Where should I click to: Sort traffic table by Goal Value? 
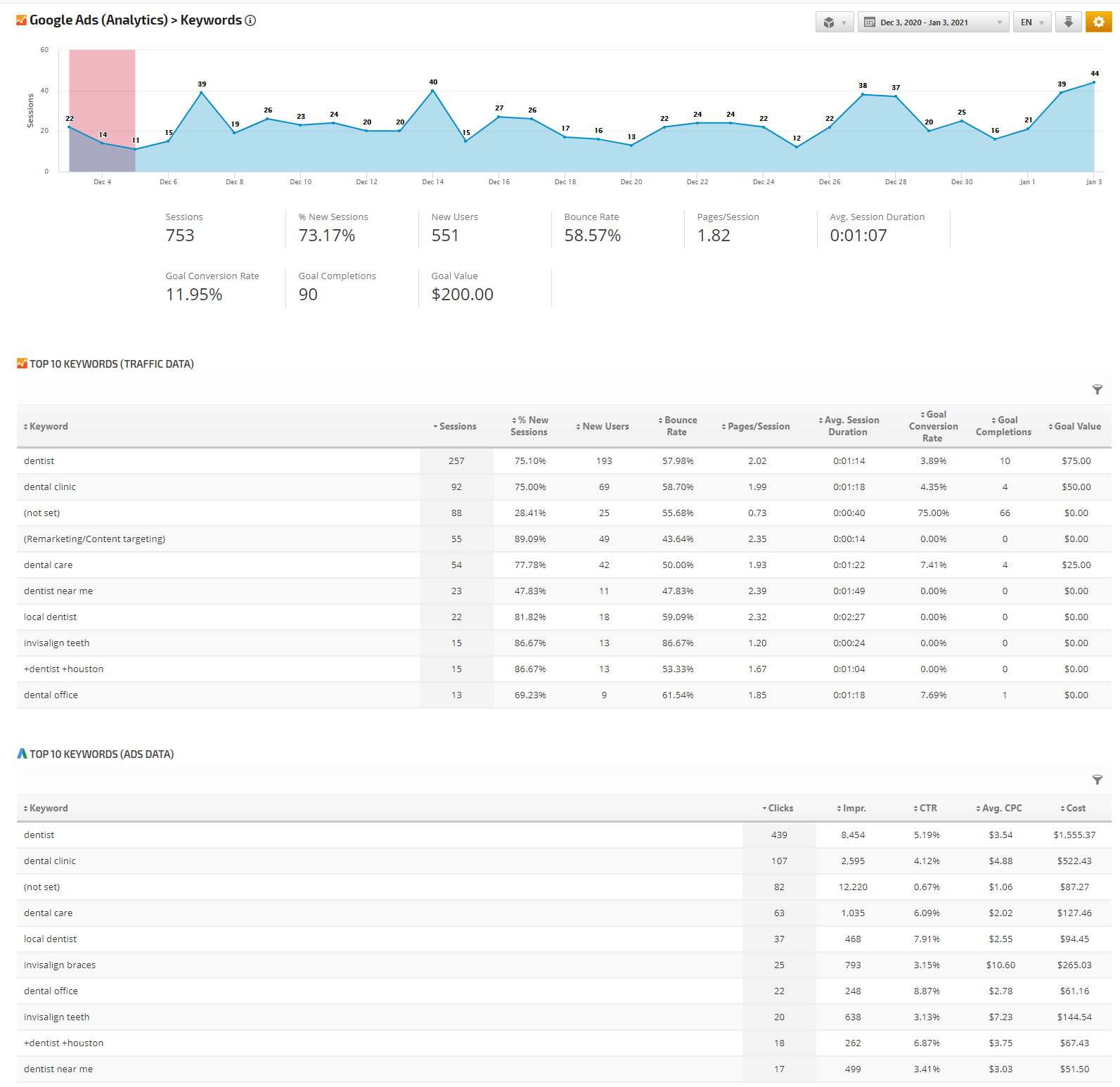pyautogui.click(x=1076, y=426)
